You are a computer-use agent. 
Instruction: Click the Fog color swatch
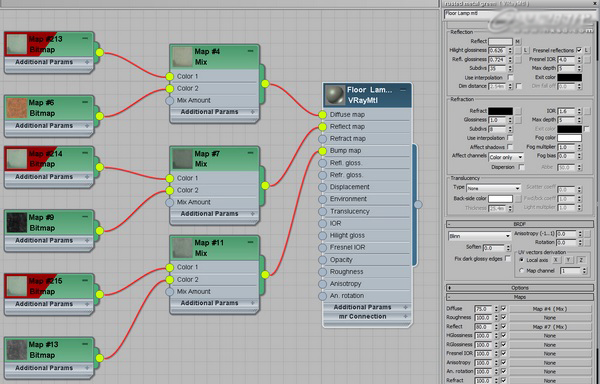569,138
